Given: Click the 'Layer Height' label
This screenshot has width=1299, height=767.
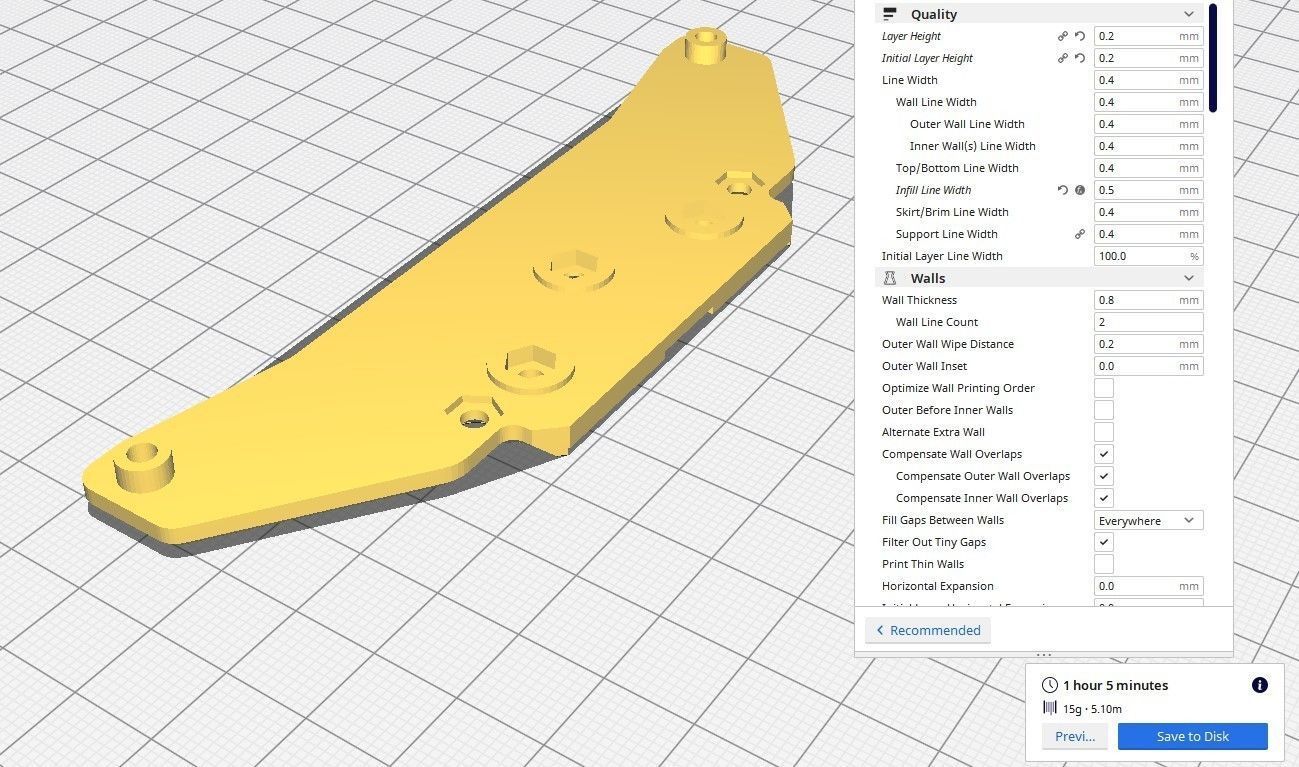Looking at the screenshot, I should 911,36.
